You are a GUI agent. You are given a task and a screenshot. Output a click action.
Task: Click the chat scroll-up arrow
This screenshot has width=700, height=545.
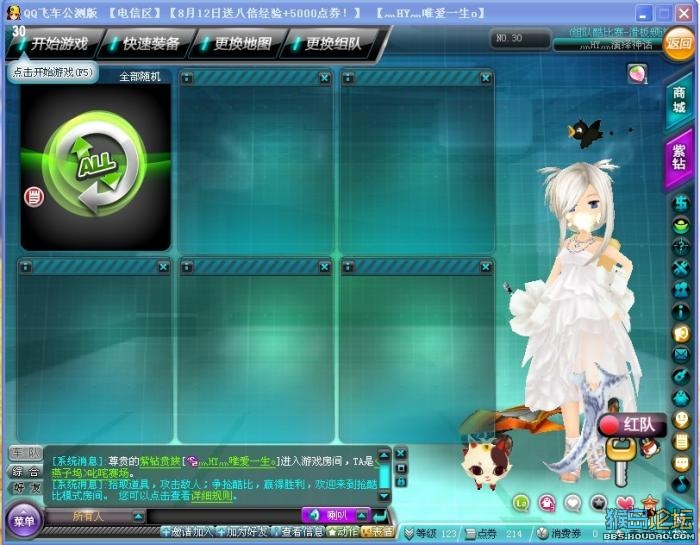(384, 455)
